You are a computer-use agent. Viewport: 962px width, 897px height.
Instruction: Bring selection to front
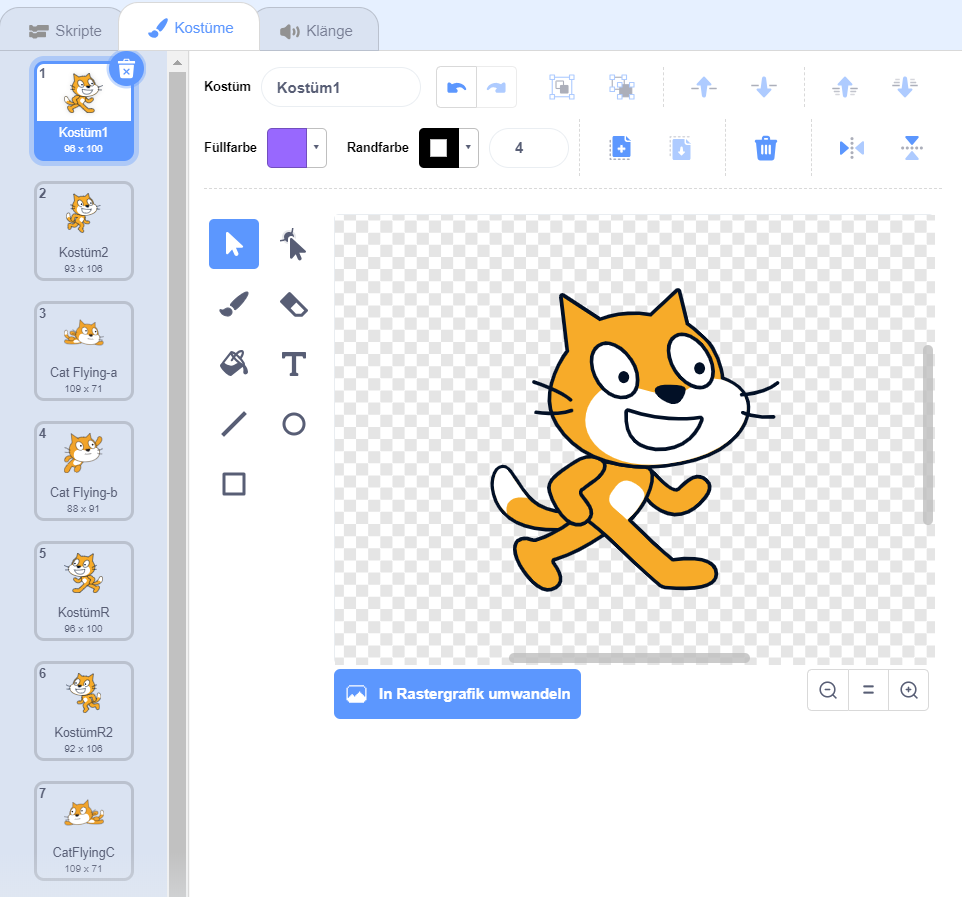tap(845, 87)
